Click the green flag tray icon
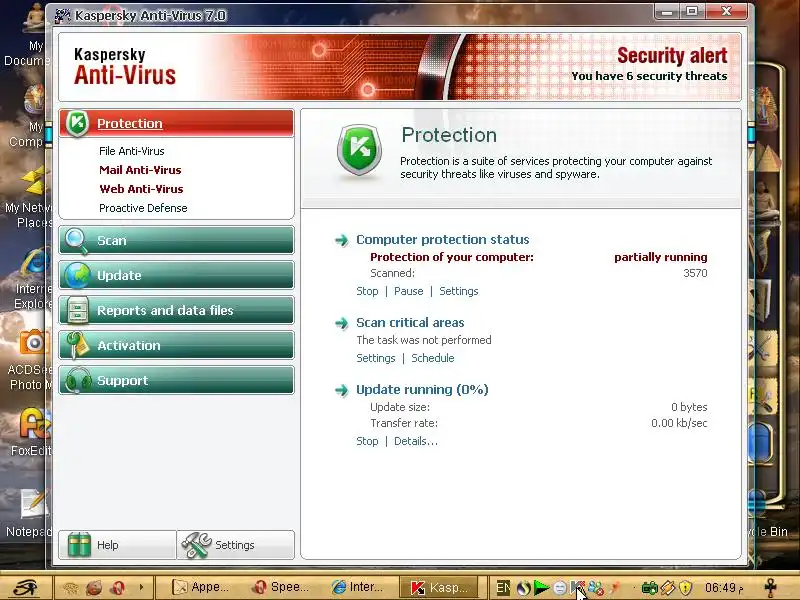800x600 pixels. [x=541, y=588]
